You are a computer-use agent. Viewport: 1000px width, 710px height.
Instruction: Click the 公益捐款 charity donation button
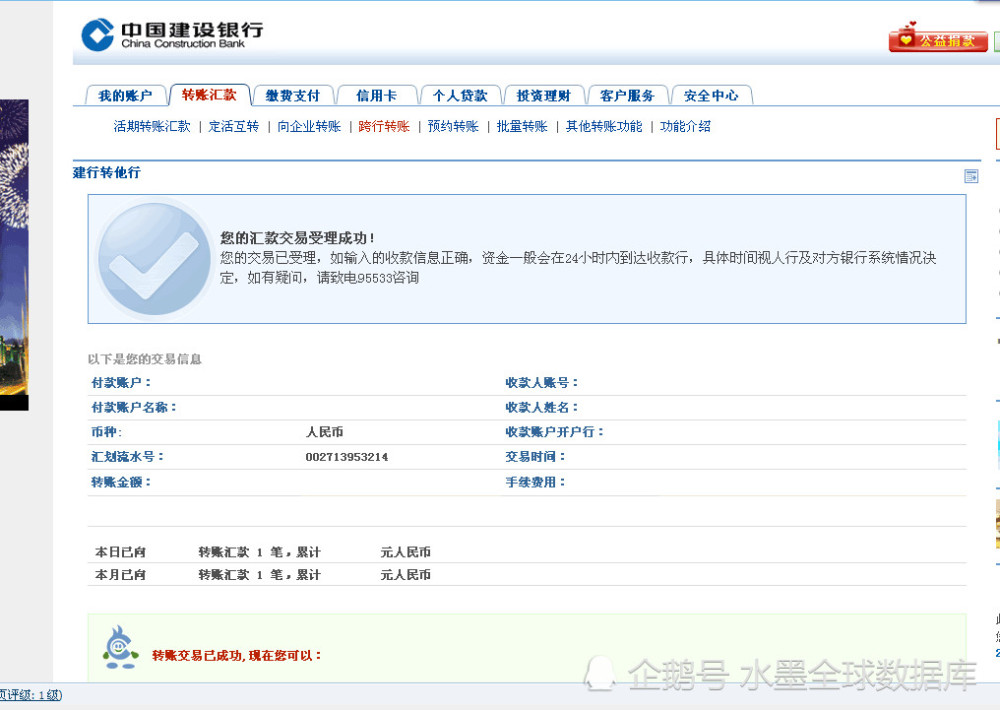938,42
